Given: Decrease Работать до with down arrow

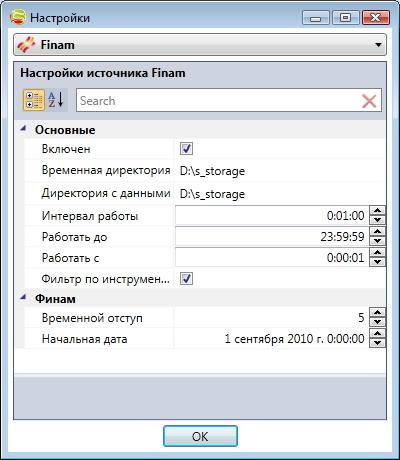Looking at the screenshot, I should pos(377,241).
